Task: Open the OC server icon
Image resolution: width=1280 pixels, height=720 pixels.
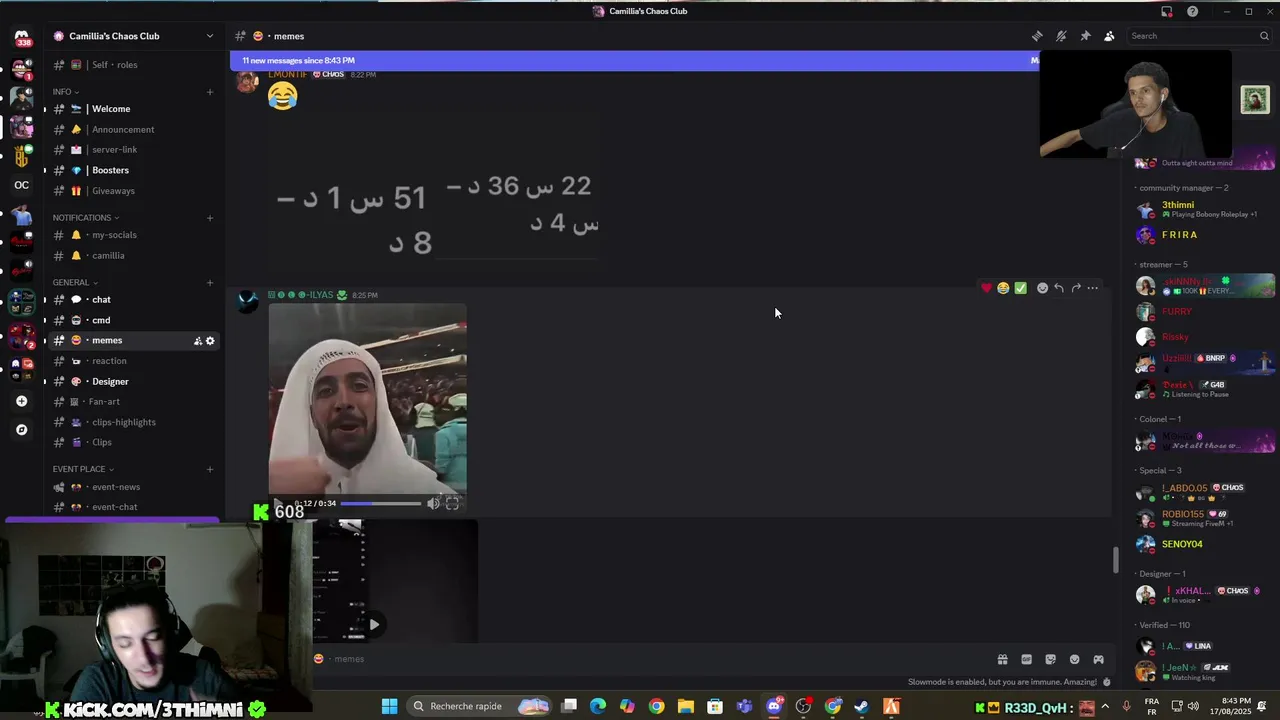Action: coord(21,185)
